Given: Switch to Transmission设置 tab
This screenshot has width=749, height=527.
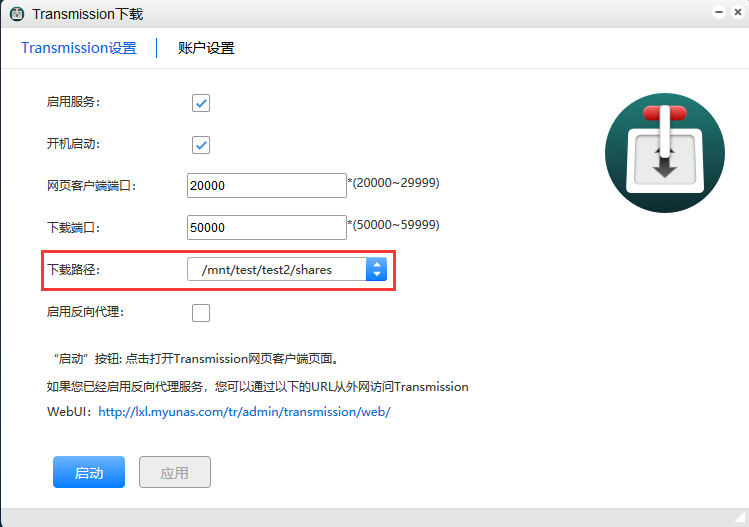Looking at the screenshot, I should point(79,48).
